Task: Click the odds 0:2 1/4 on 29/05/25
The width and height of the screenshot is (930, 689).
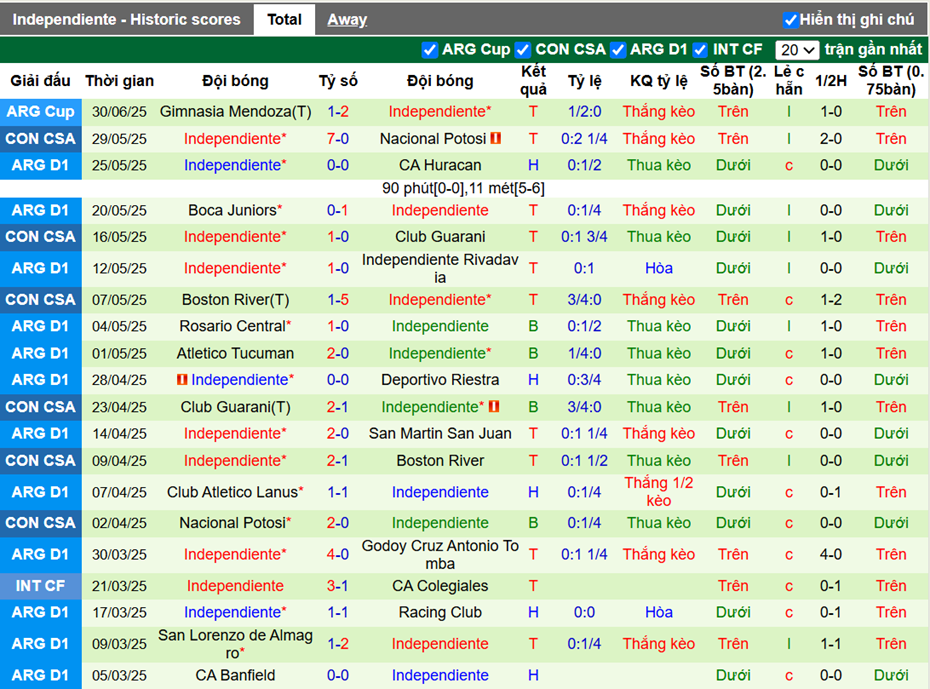Action: tap(584, 139)
